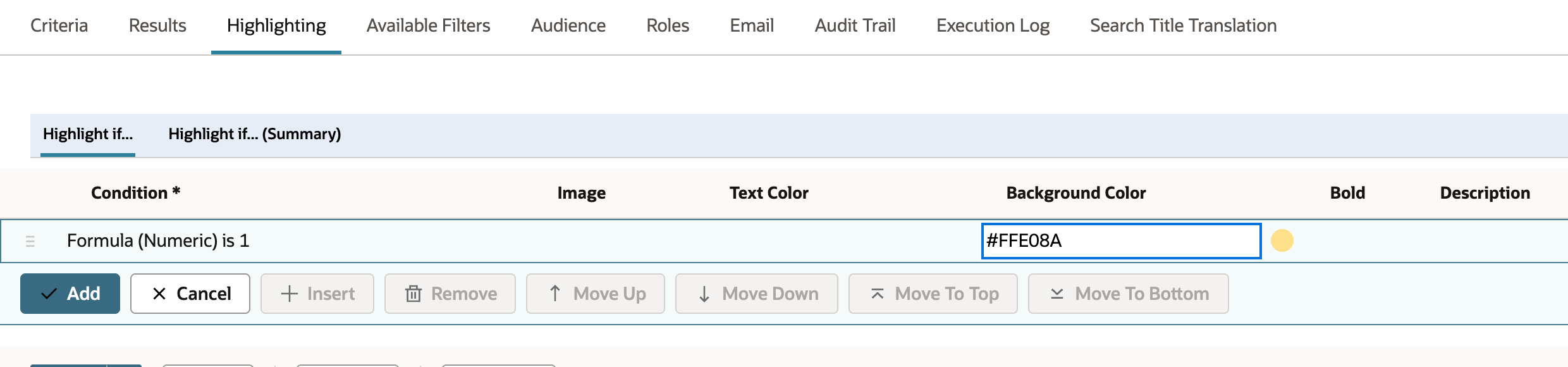The image size is (1568, 367).
Task: Switch to Highlight if... (Summary) subtab
Action: tap(254, 134)
